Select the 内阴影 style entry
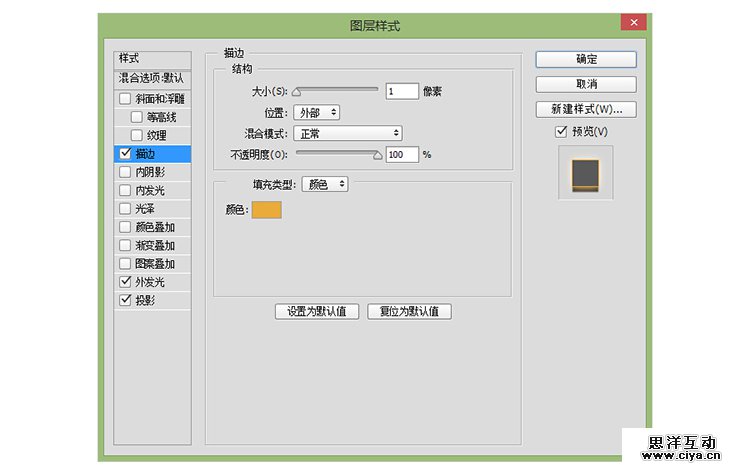The height and width of the screenshot is (471, 750). point(155,172)
